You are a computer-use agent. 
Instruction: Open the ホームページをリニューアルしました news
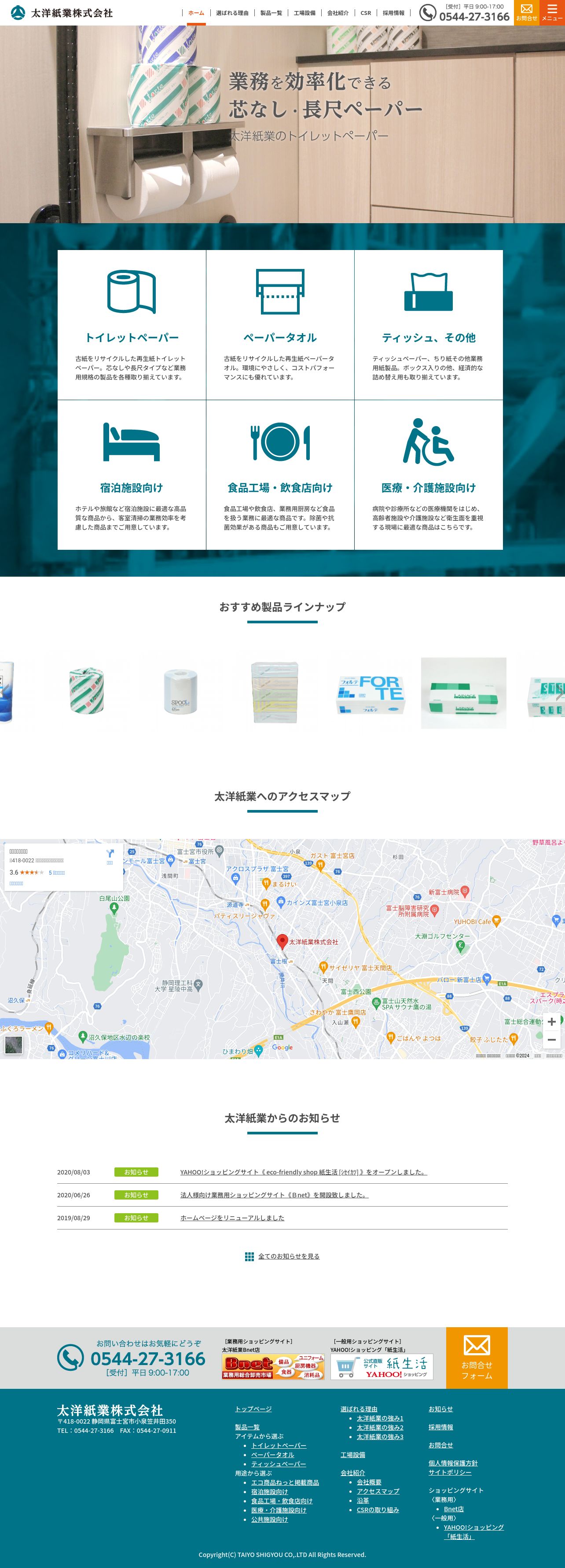232,1218
